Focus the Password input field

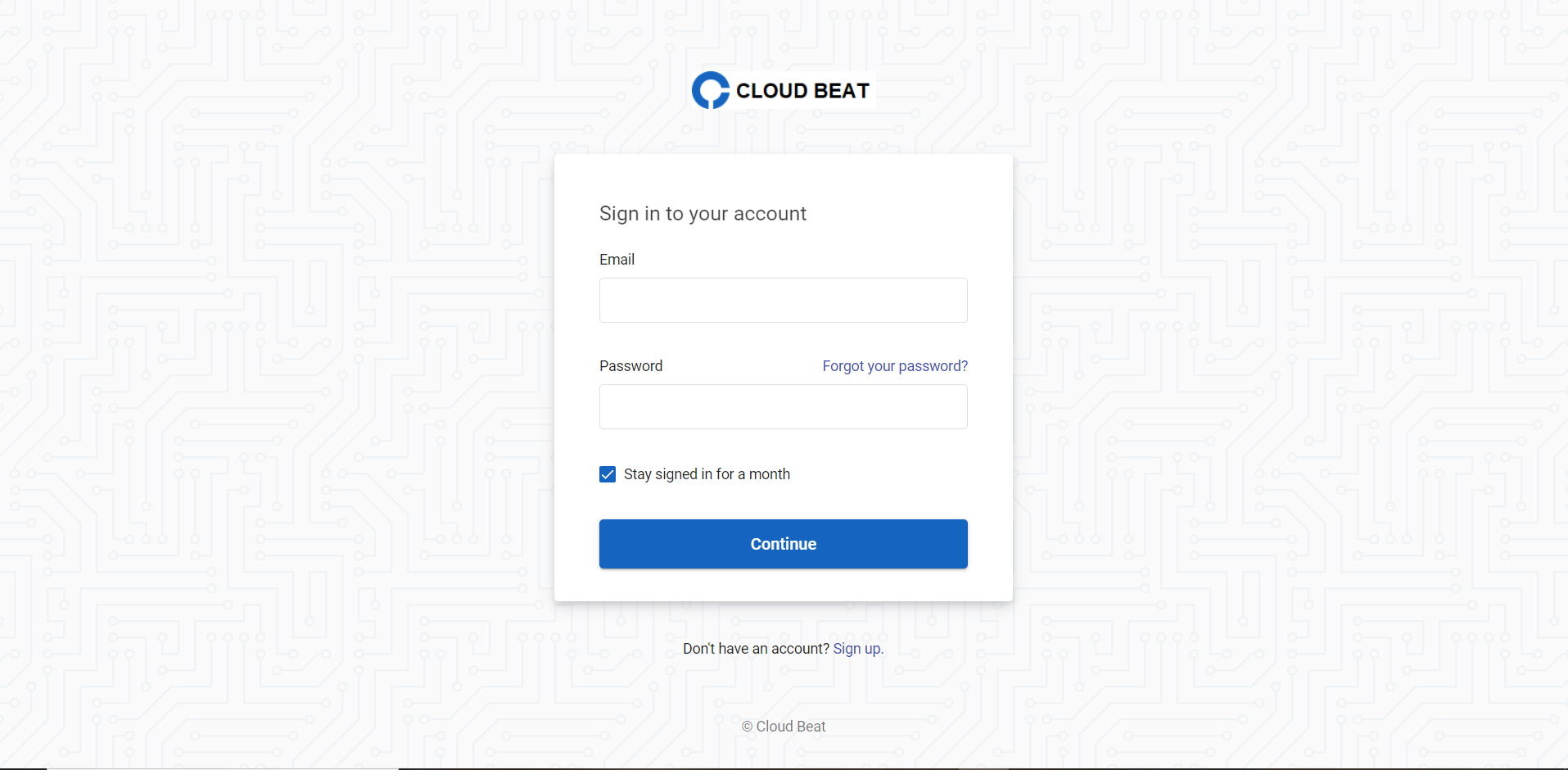click(x=783, y=406)
